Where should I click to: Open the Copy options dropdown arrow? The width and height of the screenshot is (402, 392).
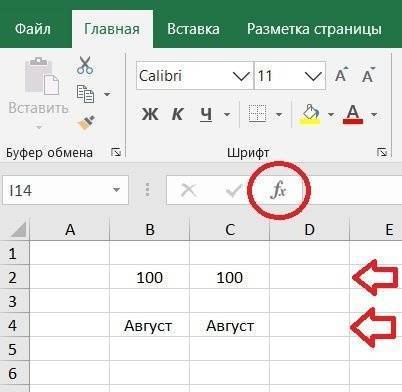click(x=107, y=95)
